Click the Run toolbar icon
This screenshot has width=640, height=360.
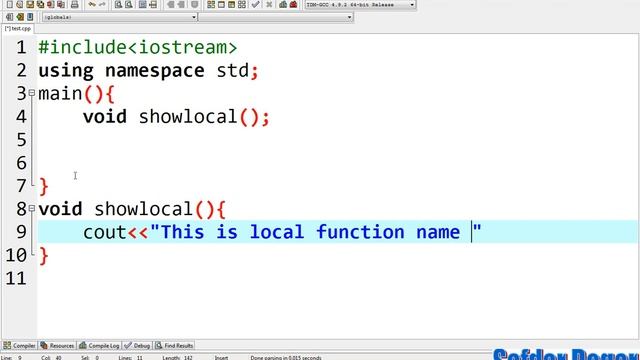point(221,4)
